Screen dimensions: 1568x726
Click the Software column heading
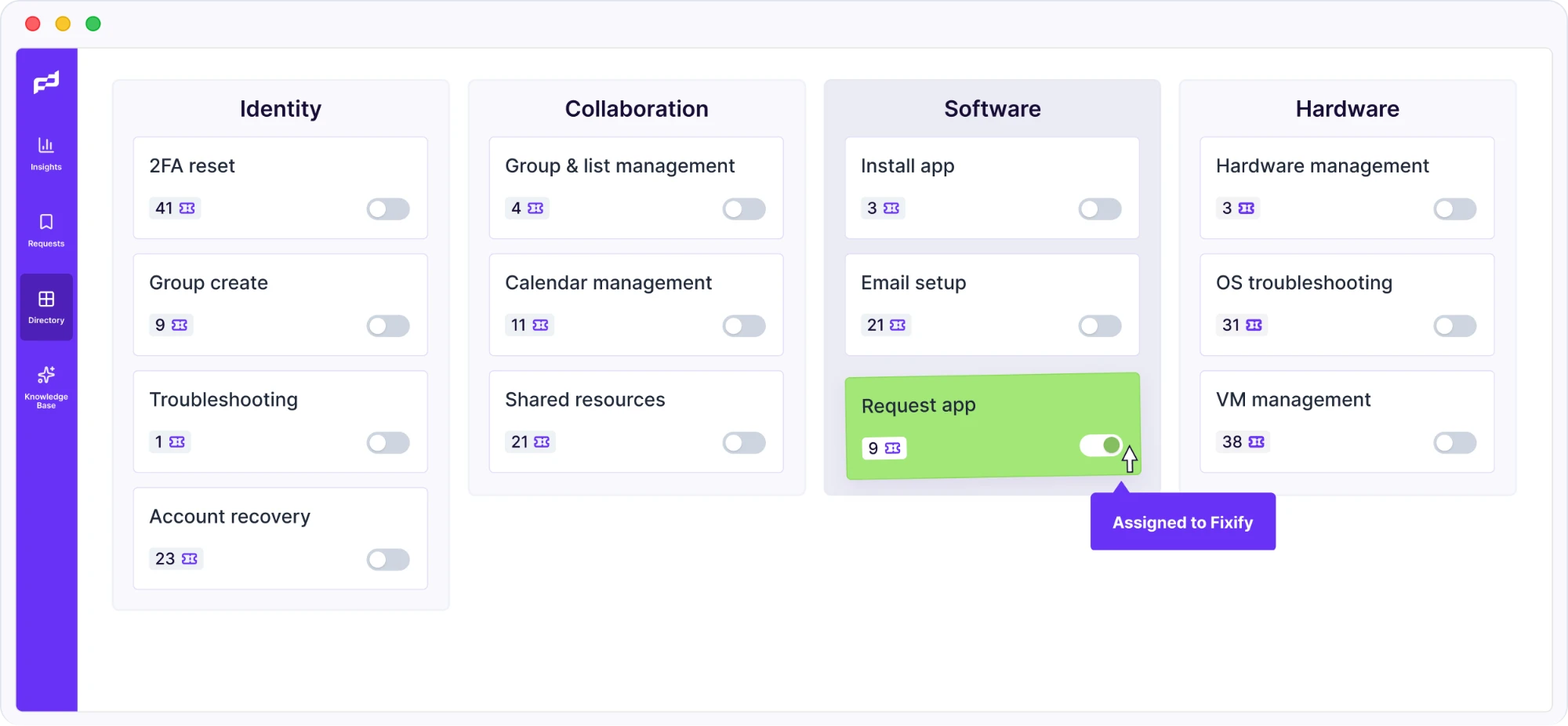[993, 109]
